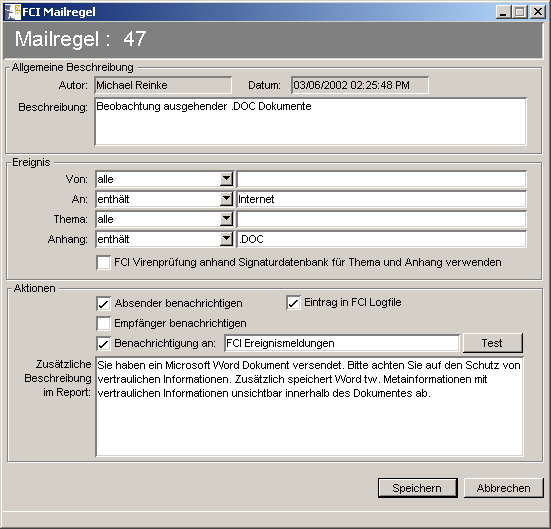Cancel with the Abbrechen button
551x529 pixels.
pyautogui.click(x=504, y=488)
